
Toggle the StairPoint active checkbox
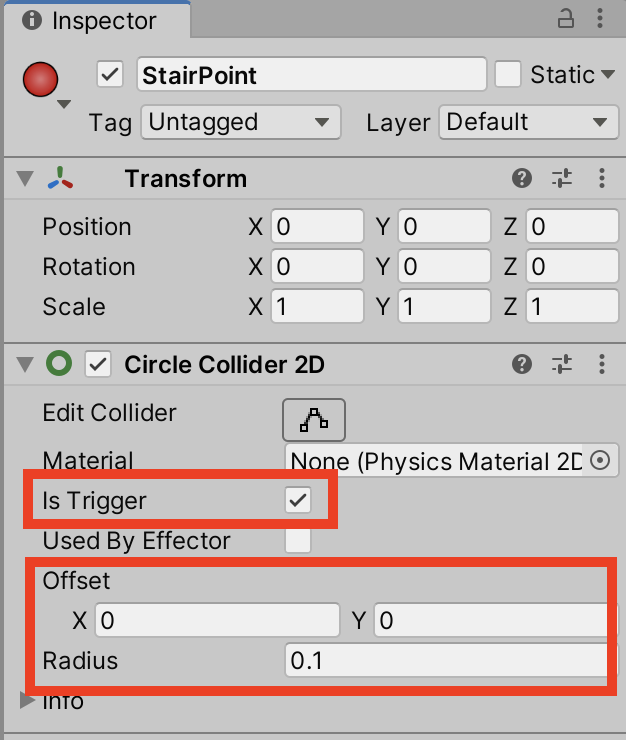(x=110, y=75)
